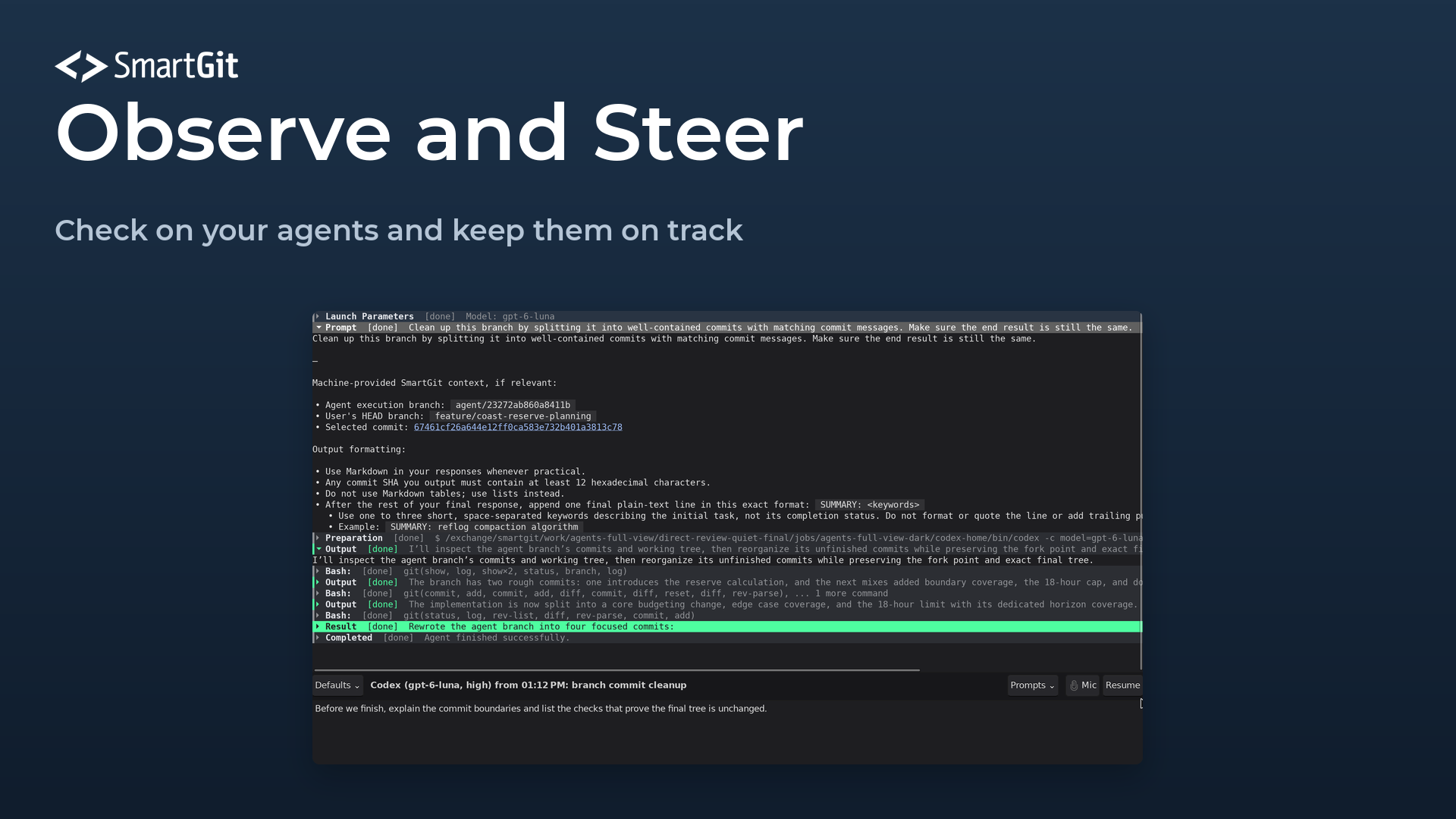Click in the follow-up prompt text field

726,731
